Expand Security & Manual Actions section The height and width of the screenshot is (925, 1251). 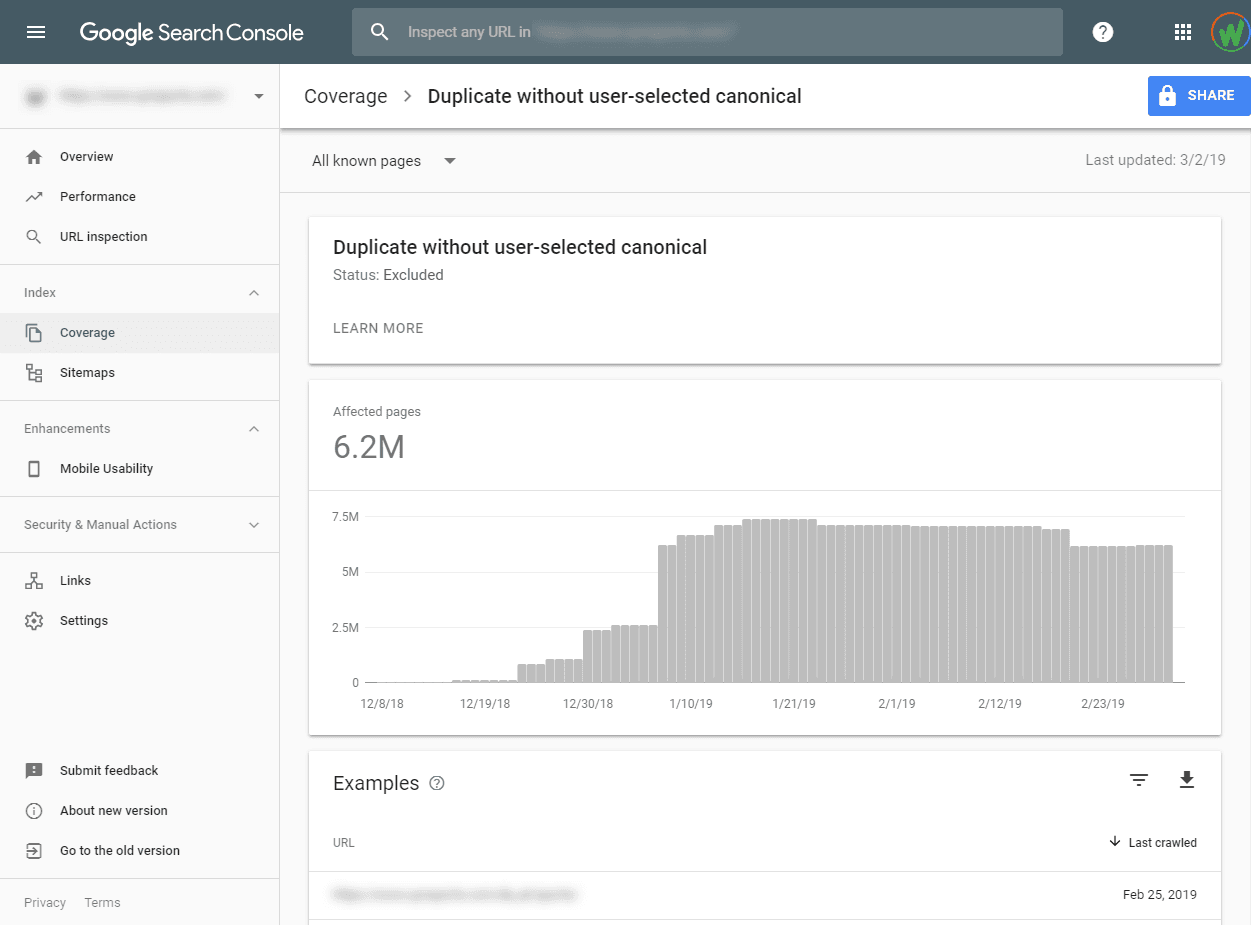pos(254,525)
